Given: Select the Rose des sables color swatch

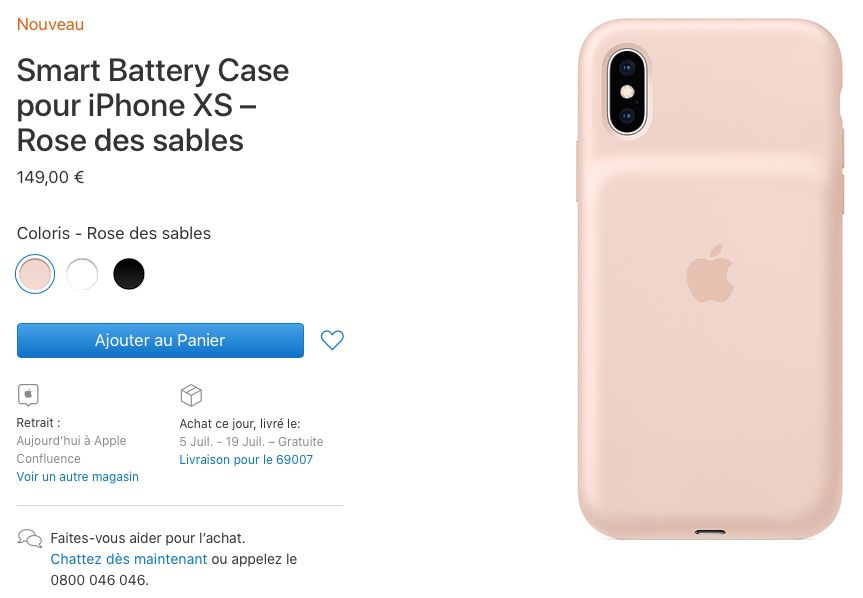Looking at the screenshot, I should [x=35, y=273].
